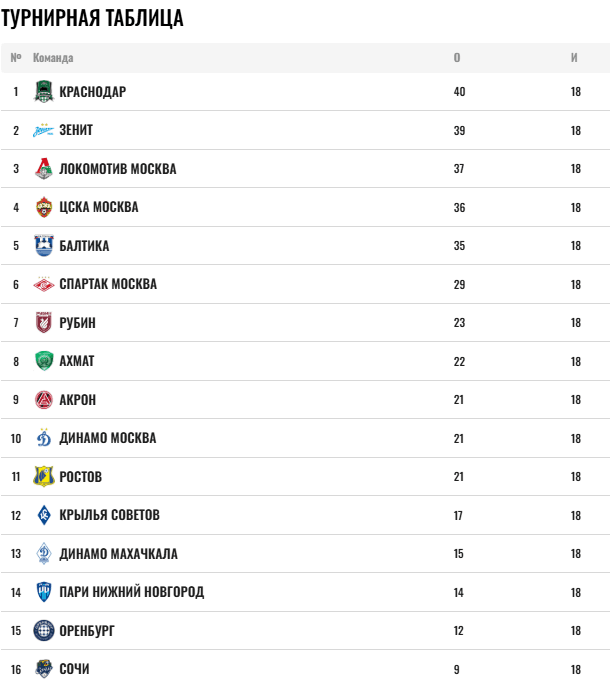Viewport: 610px width, 685px height.
Task: Select the ПАРИ НИЖНИЙ НОВГОРОД team name
Action: click(x=131, y=592)
